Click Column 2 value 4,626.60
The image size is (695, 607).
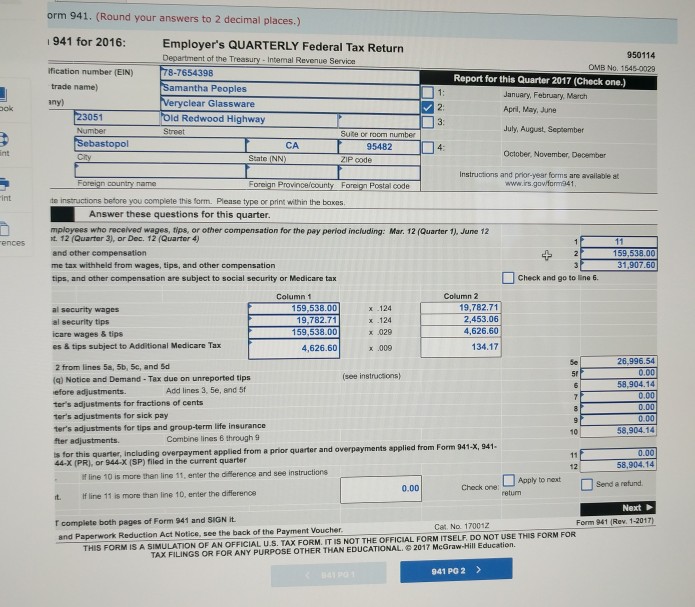(461, 331)
